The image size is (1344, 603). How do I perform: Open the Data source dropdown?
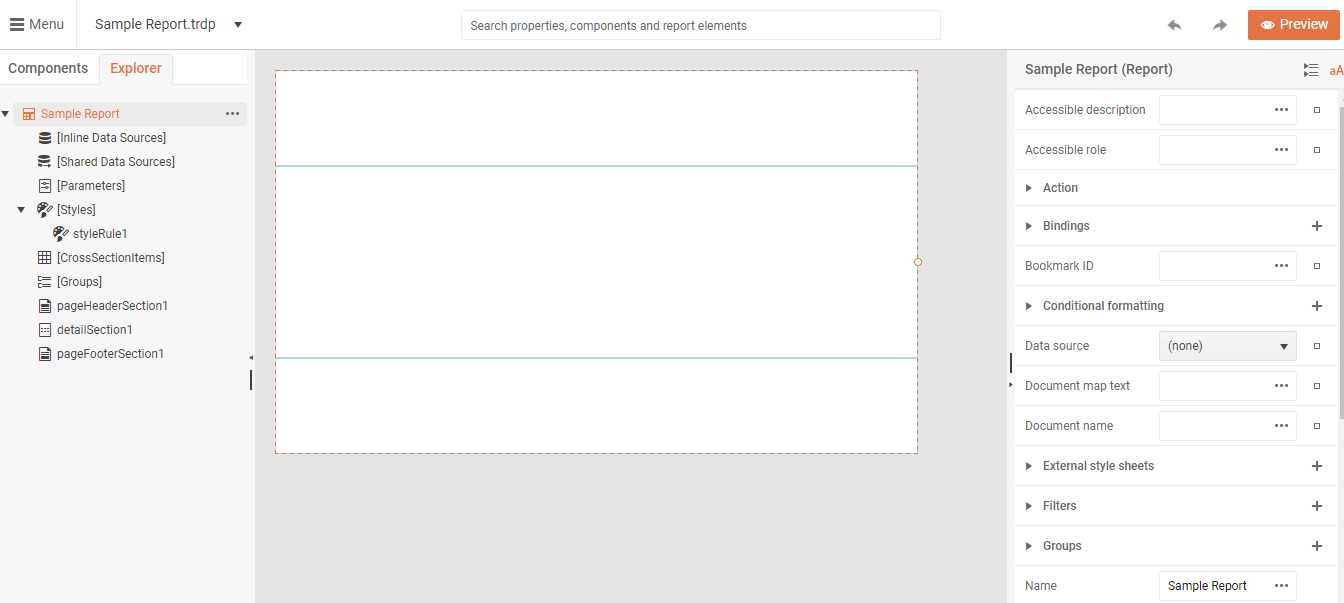point(1228,346)
